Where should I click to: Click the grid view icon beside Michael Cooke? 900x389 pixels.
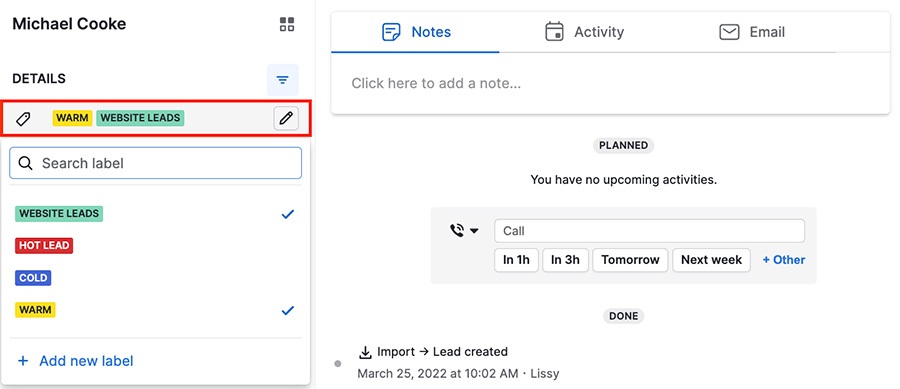pyautogui.click(x=286, y=24)
